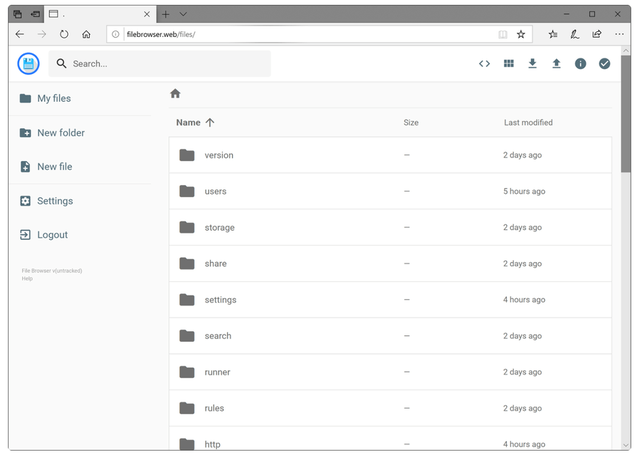Image resolution: width=640 pixels, height=455 pixels.
Task: Toggle name sort direction arrow
Action: tap(210, 122)
